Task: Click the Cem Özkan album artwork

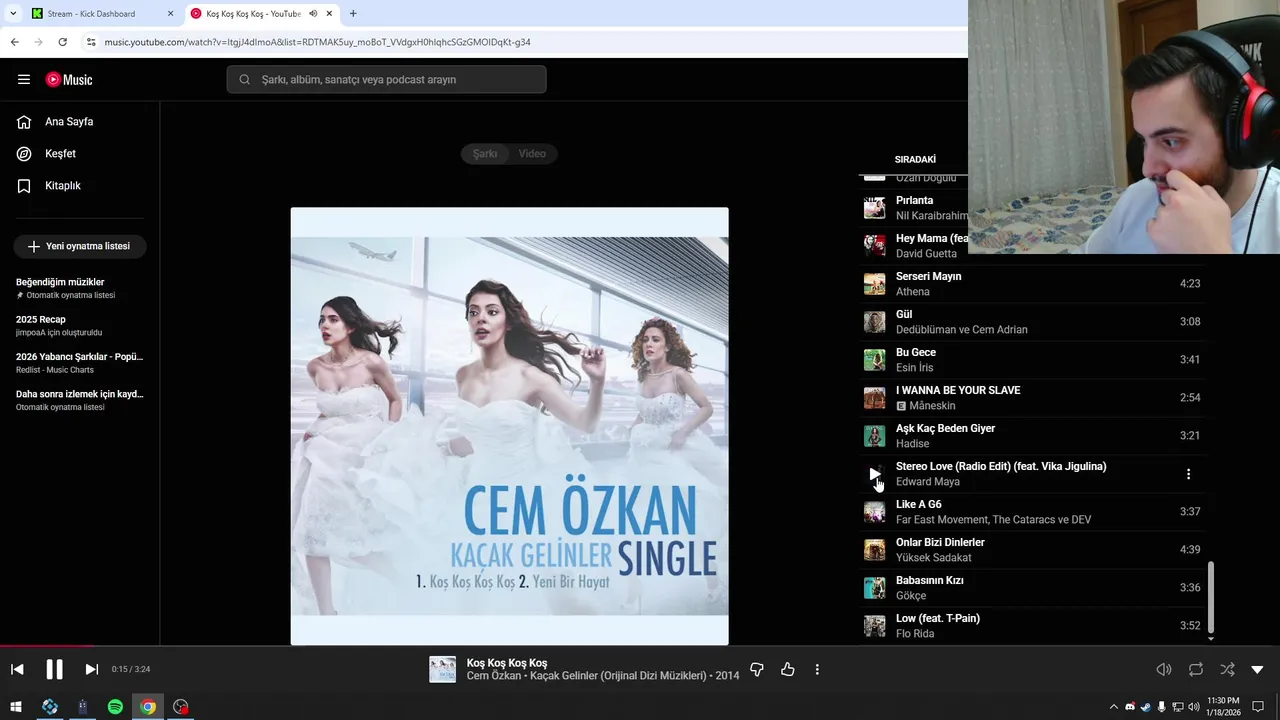Action: pos(509,426)
